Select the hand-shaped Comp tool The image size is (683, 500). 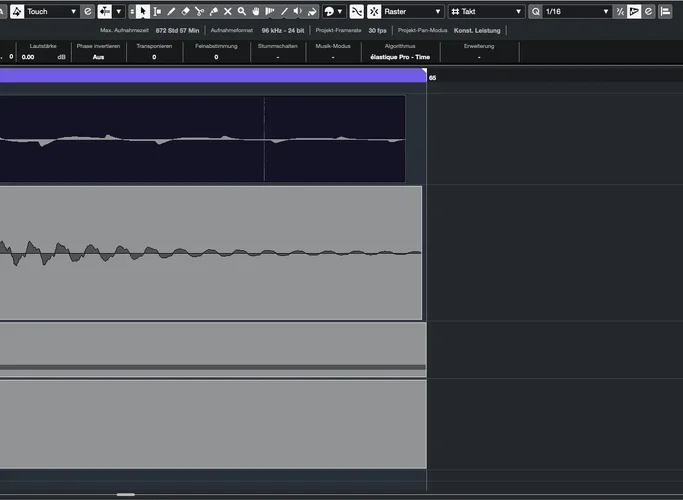[255, 11]
